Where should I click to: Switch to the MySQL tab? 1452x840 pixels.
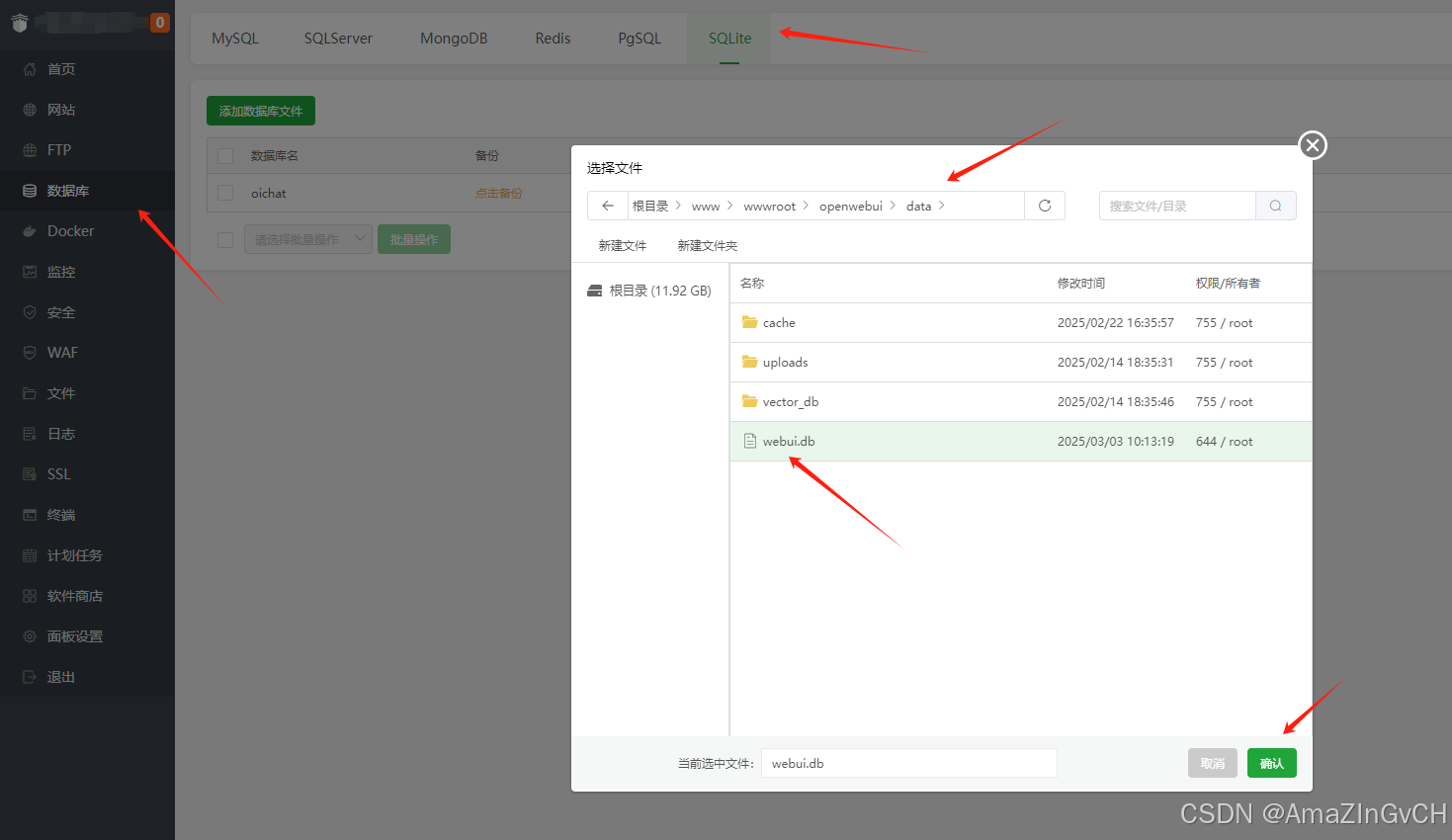point(235,39)
